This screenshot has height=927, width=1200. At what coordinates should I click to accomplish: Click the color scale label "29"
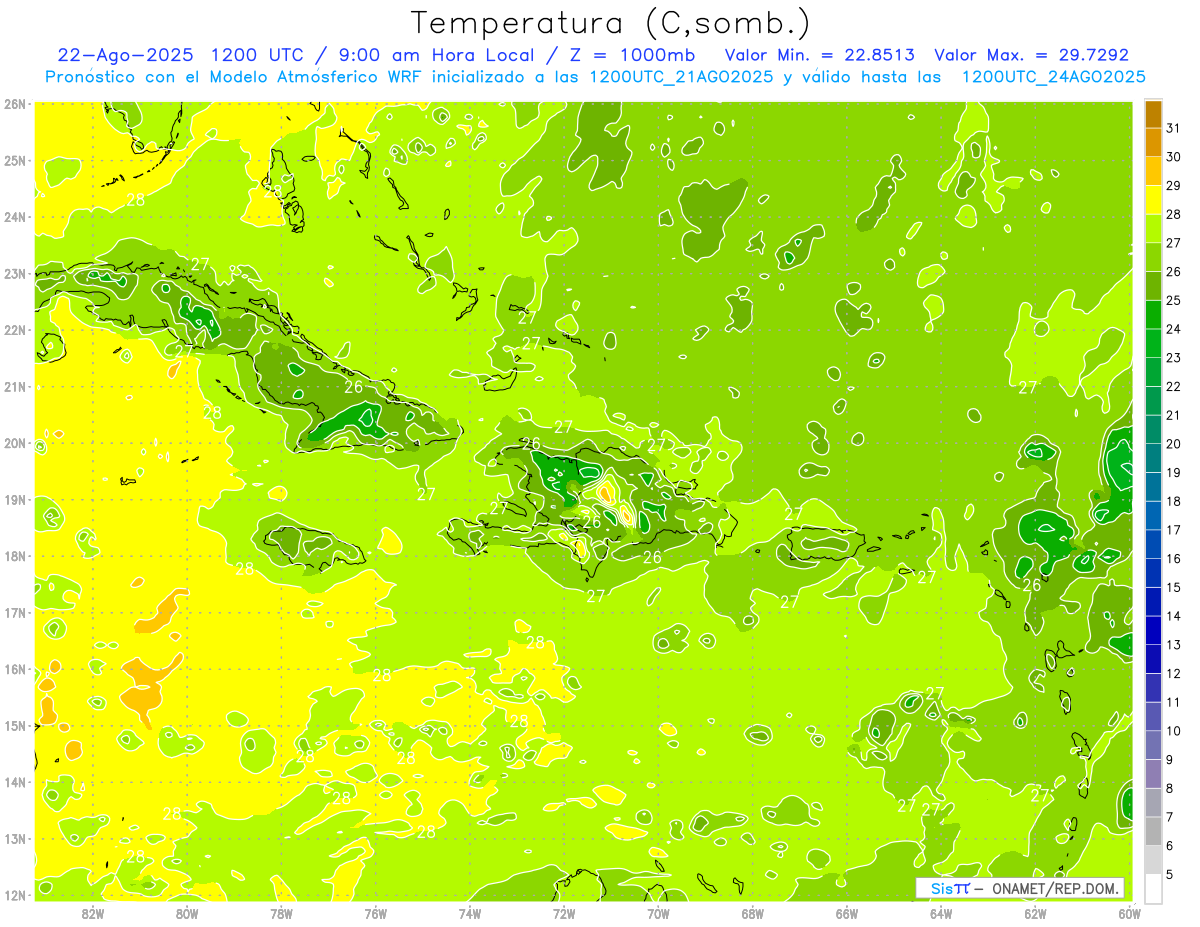[x=1173, y=186]
